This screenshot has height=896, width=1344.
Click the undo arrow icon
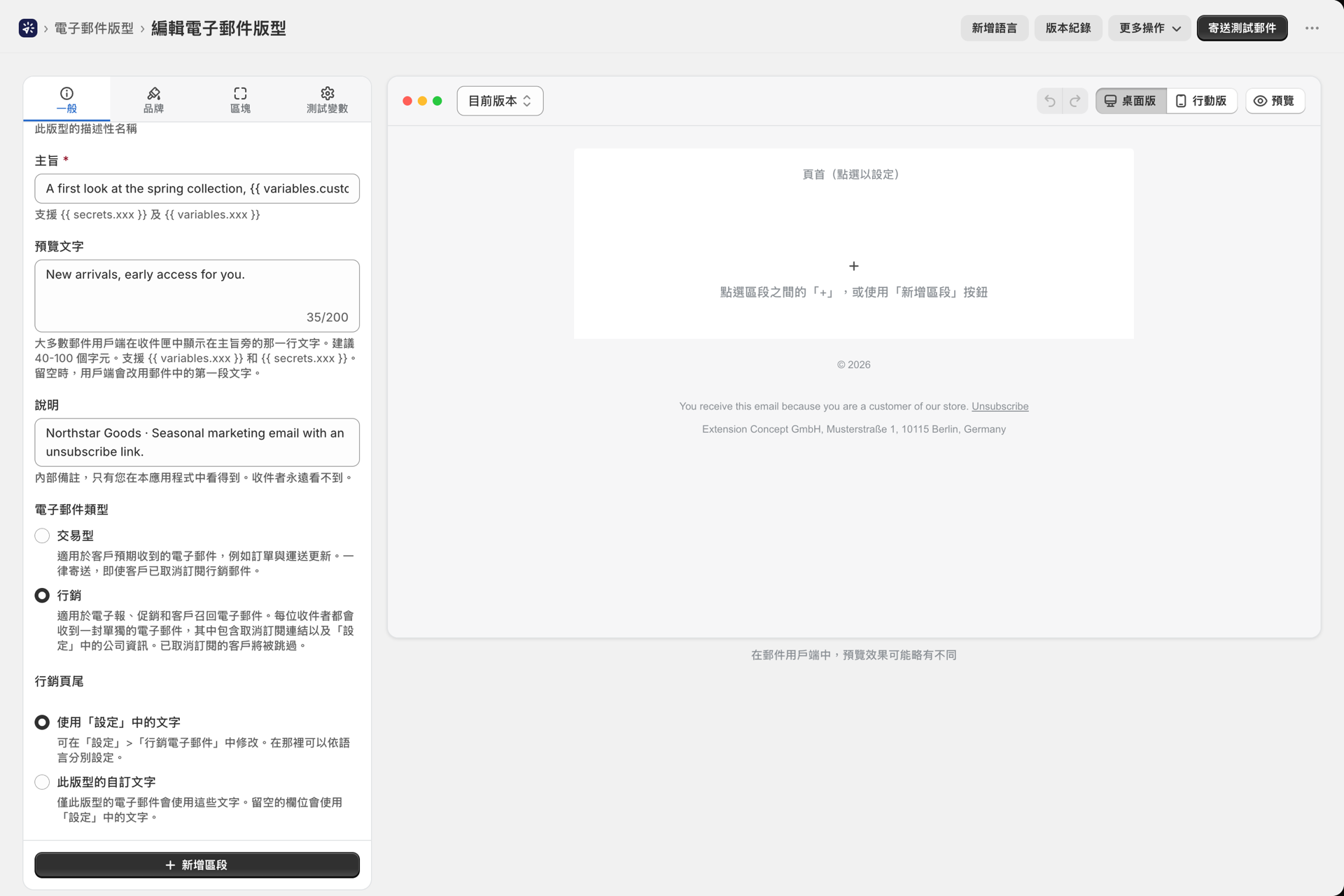pos(1049,101)
